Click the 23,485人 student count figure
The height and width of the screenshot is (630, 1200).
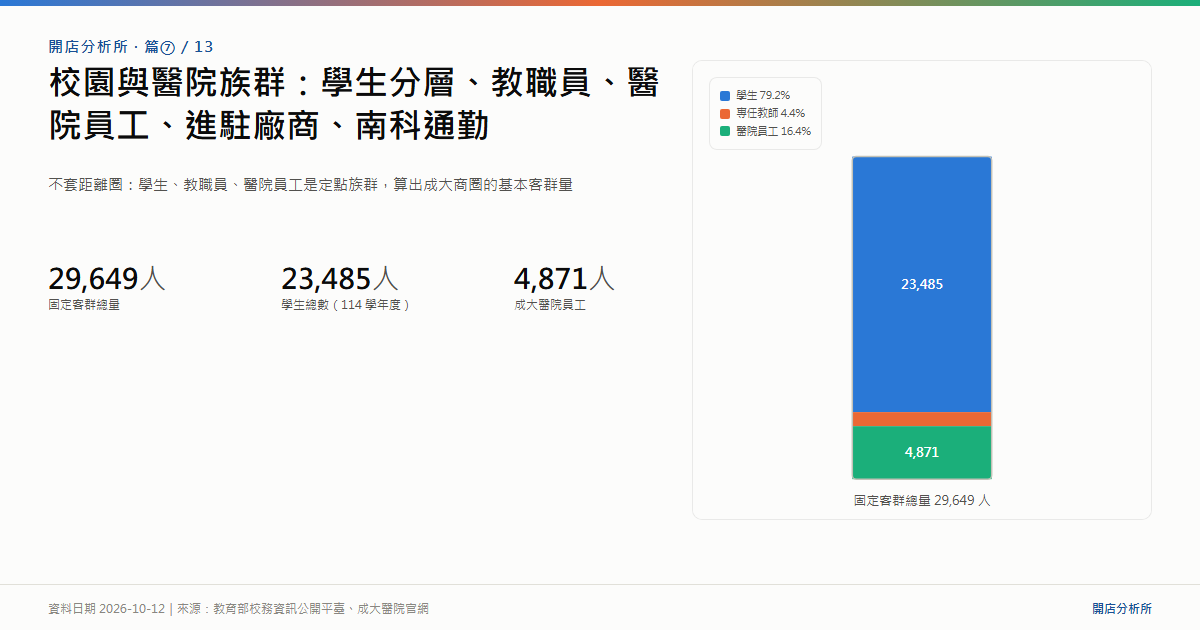pos(340,278)
